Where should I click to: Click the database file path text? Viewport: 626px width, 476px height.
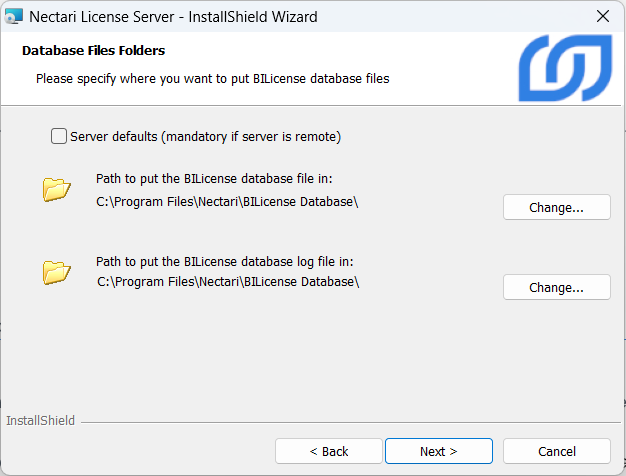click(x=227, y=201)
